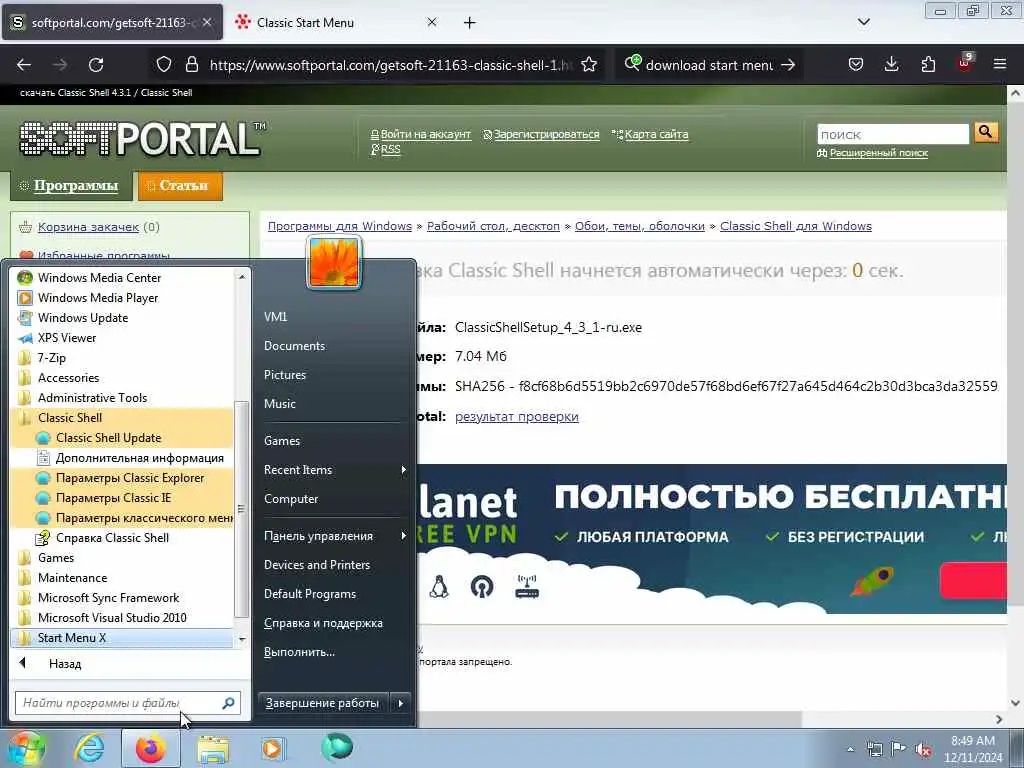Click the red uBlock extension icon

pos(965,63)
